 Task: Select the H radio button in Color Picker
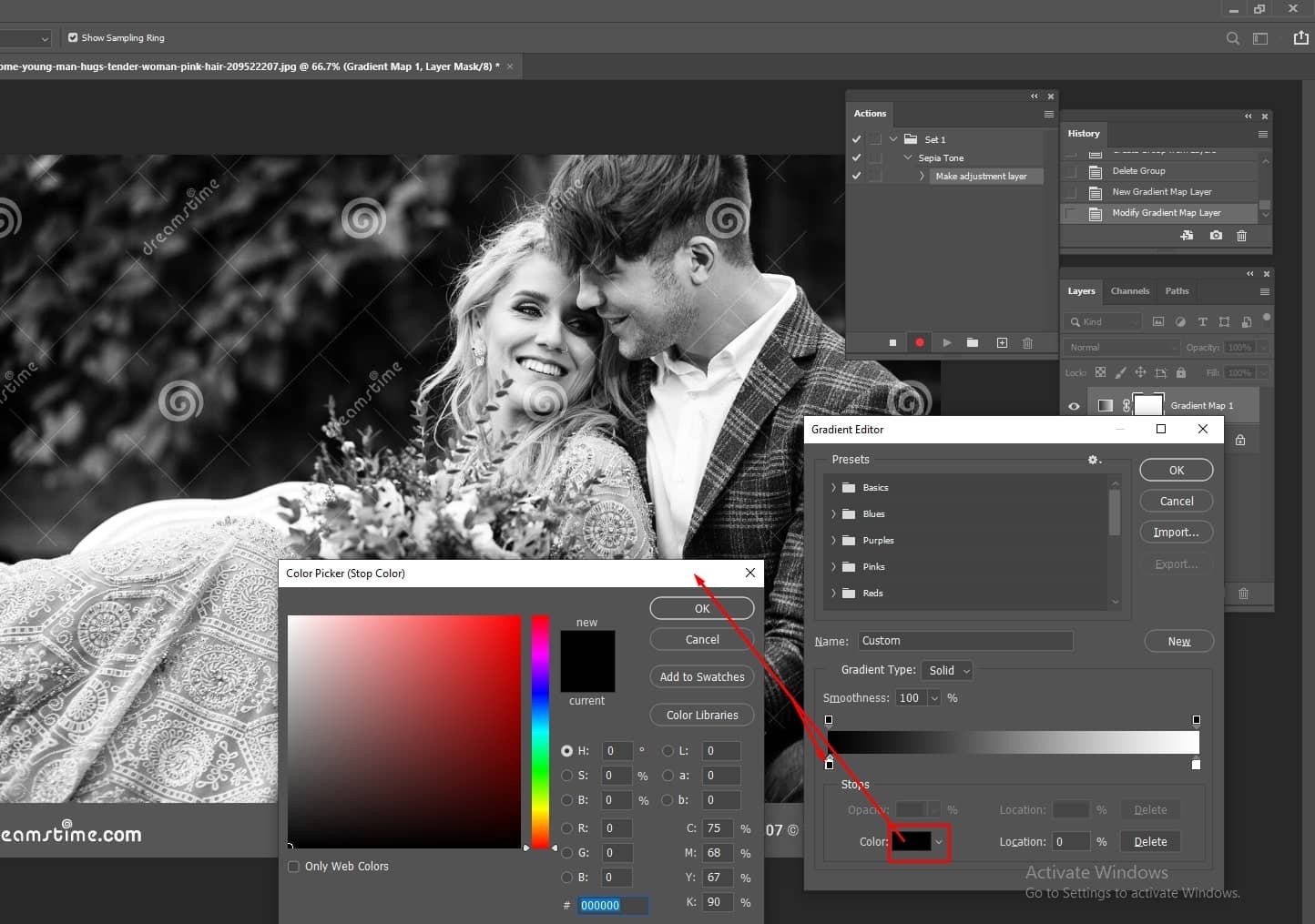click(566, 750)
